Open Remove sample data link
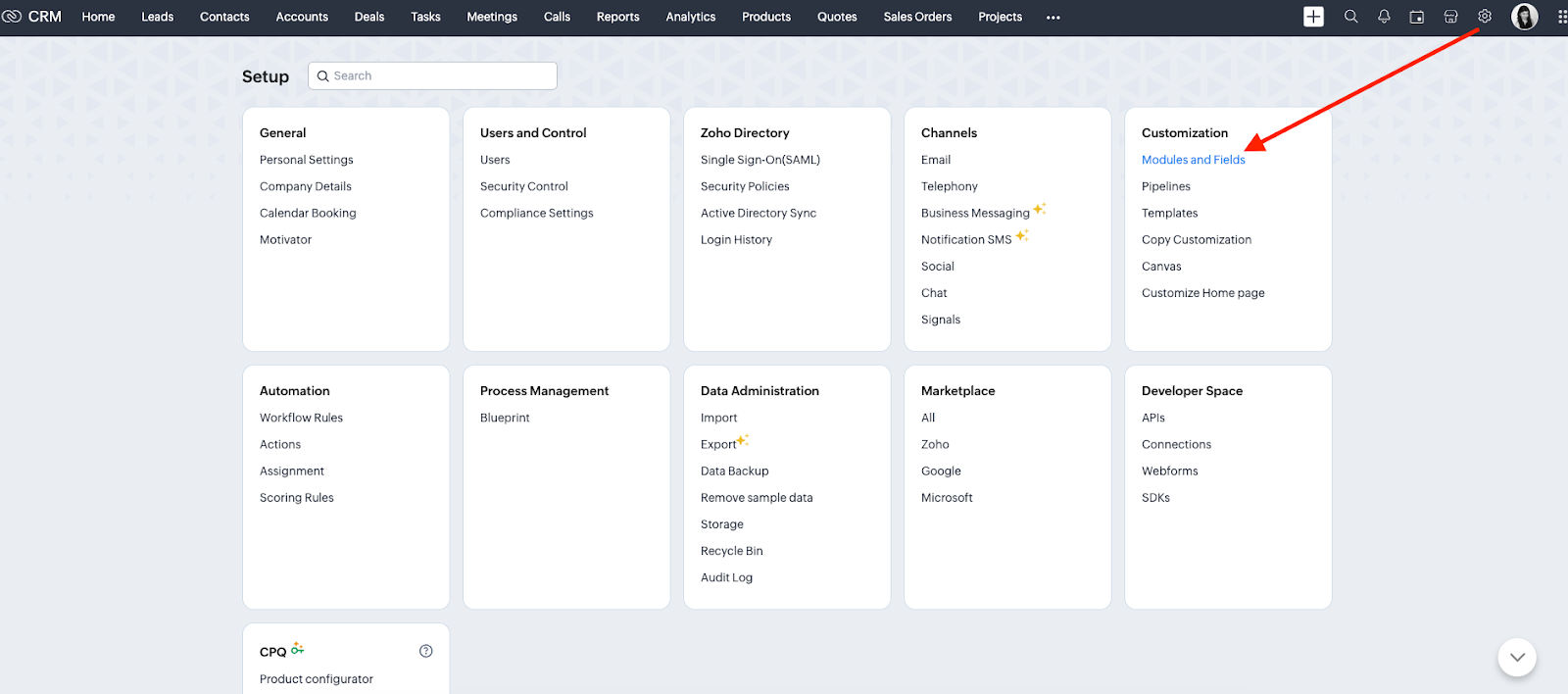Viewport: 1568px width, 694px height. [x=757, y=498]
